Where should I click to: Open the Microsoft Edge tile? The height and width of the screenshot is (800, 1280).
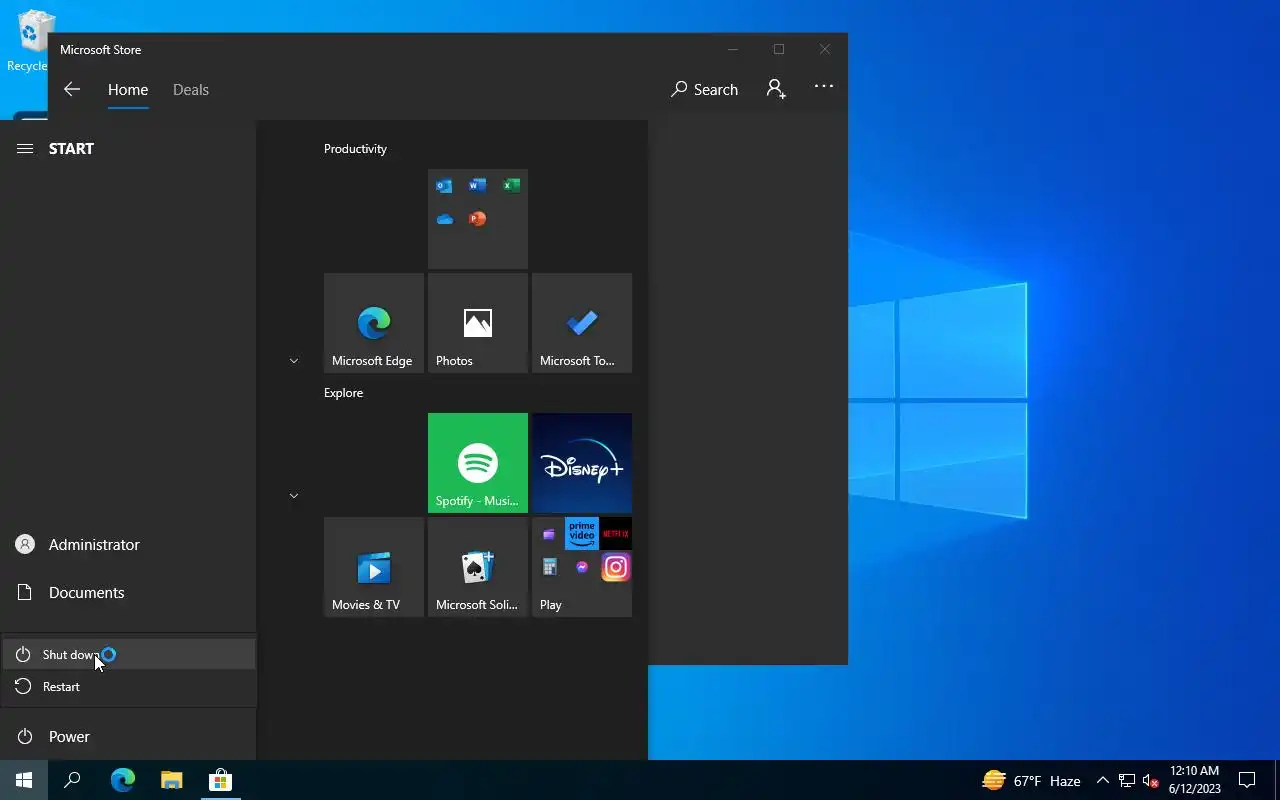point(374,323)
